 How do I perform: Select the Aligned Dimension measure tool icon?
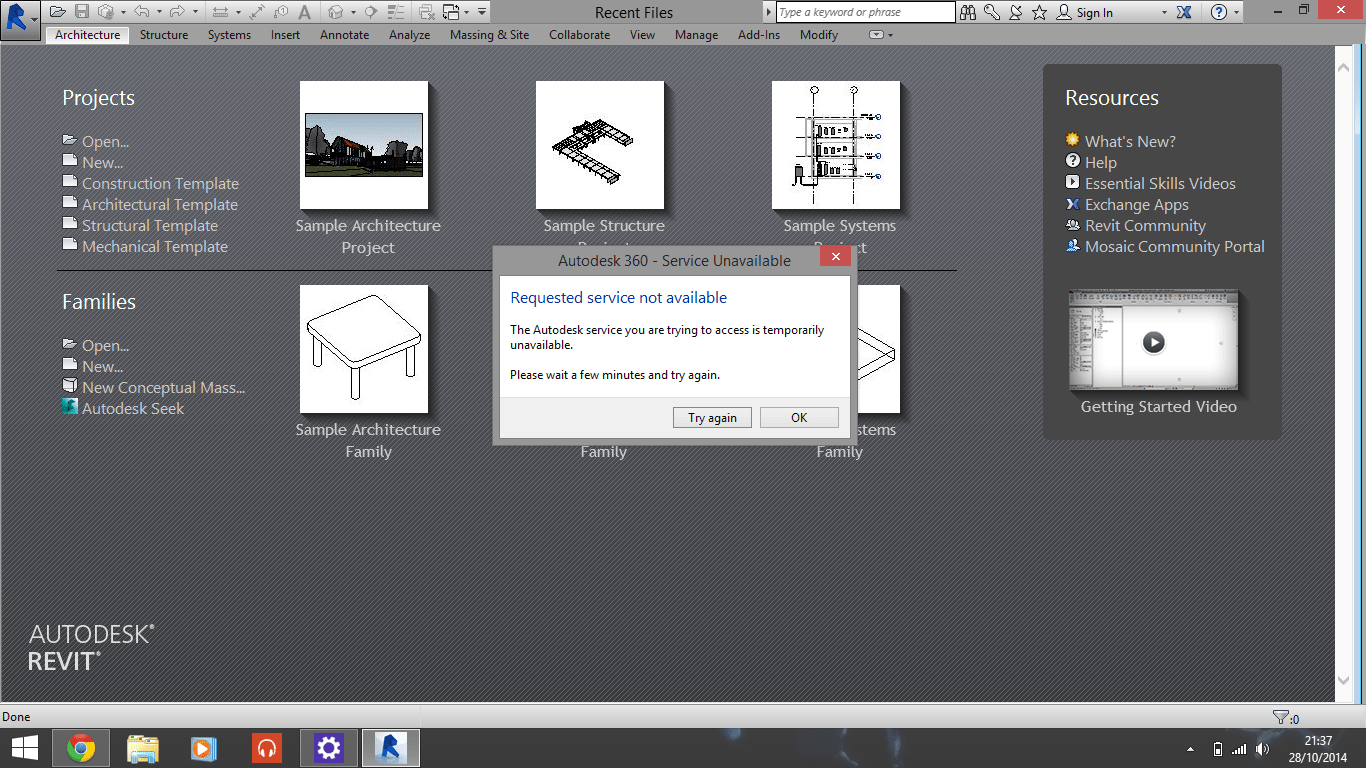[x=257, y=12]
